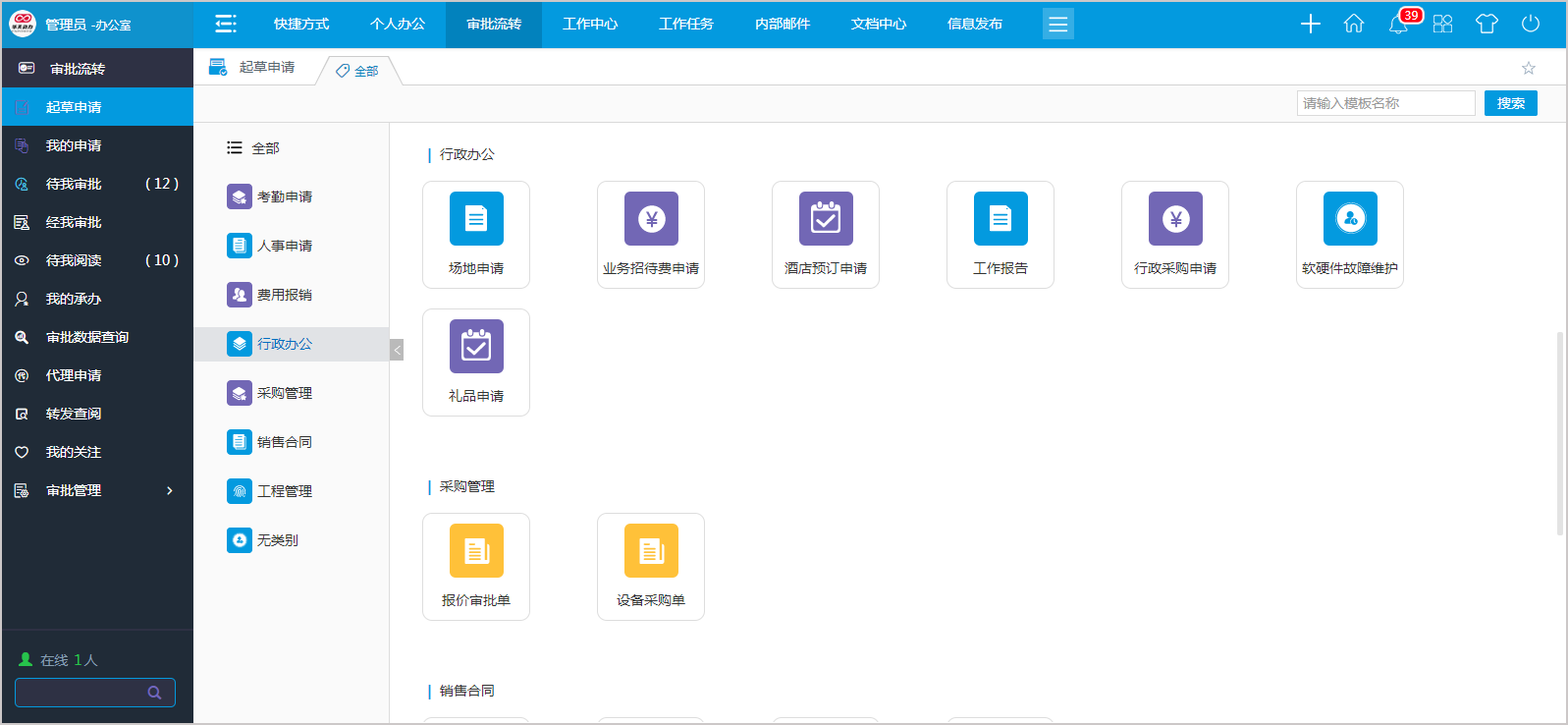
Task: Collapse the category panel with arrow handle
Action: tap(397, 350)
